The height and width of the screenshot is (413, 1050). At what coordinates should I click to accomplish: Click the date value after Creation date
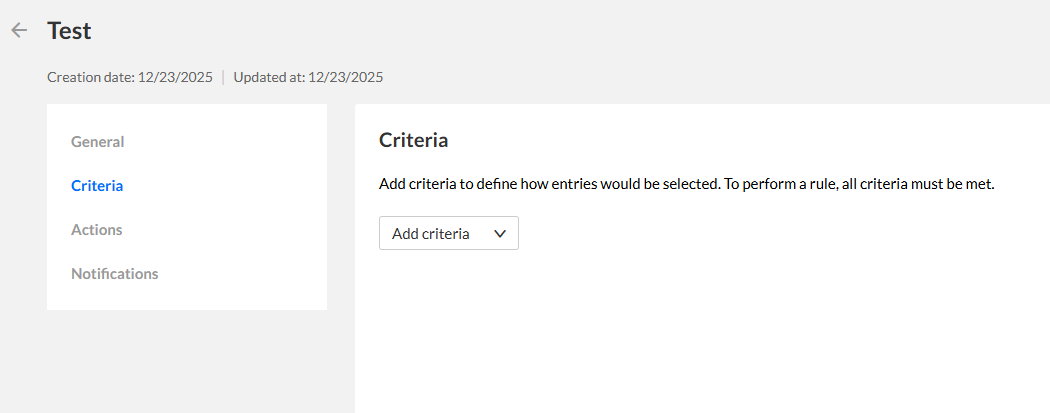[x=175, y=77]
